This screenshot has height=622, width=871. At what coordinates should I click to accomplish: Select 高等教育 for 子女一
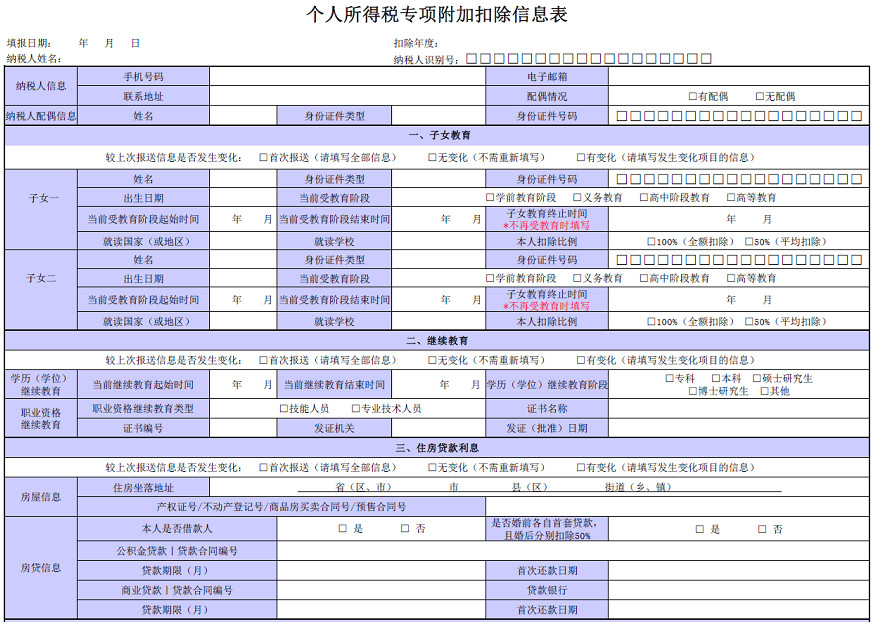(731, 198)
